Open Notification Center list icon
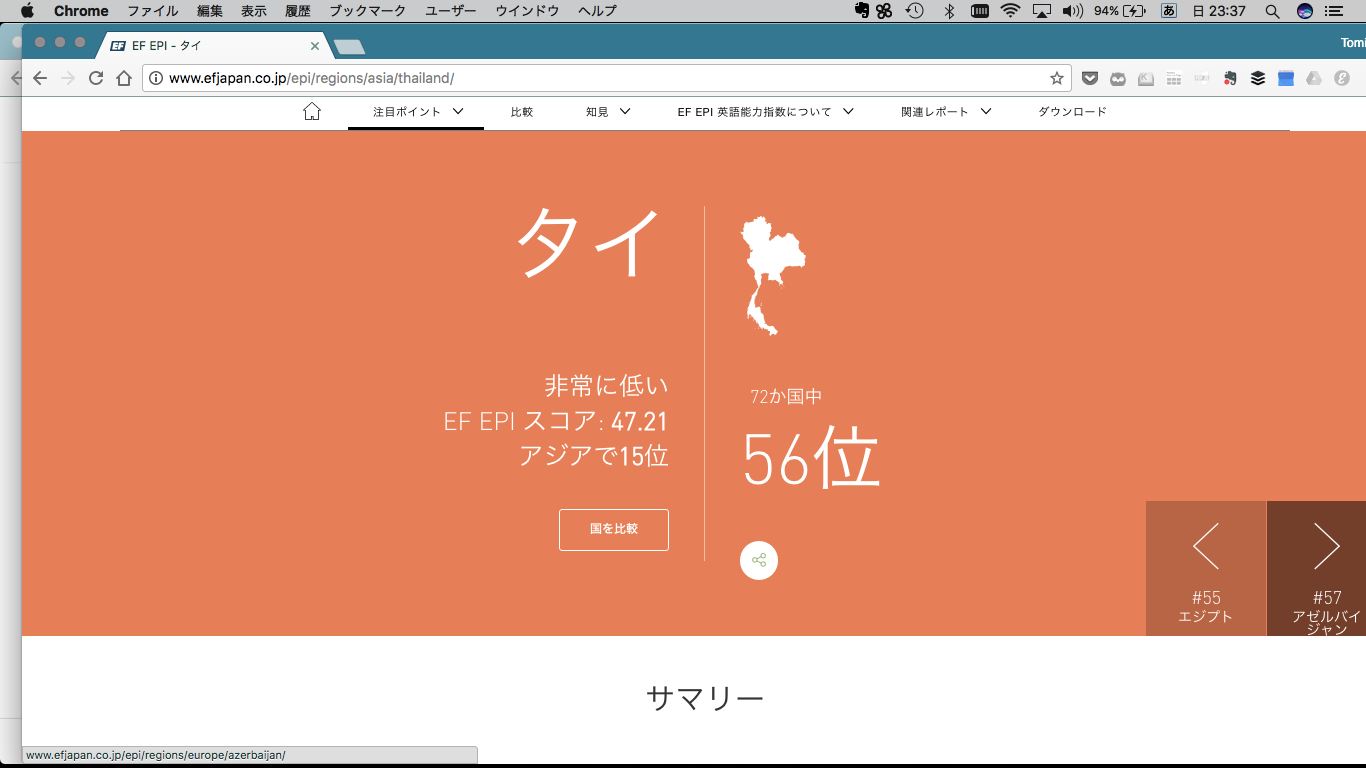Screen dimensions: 1366x768 [x=1334, y=11]
